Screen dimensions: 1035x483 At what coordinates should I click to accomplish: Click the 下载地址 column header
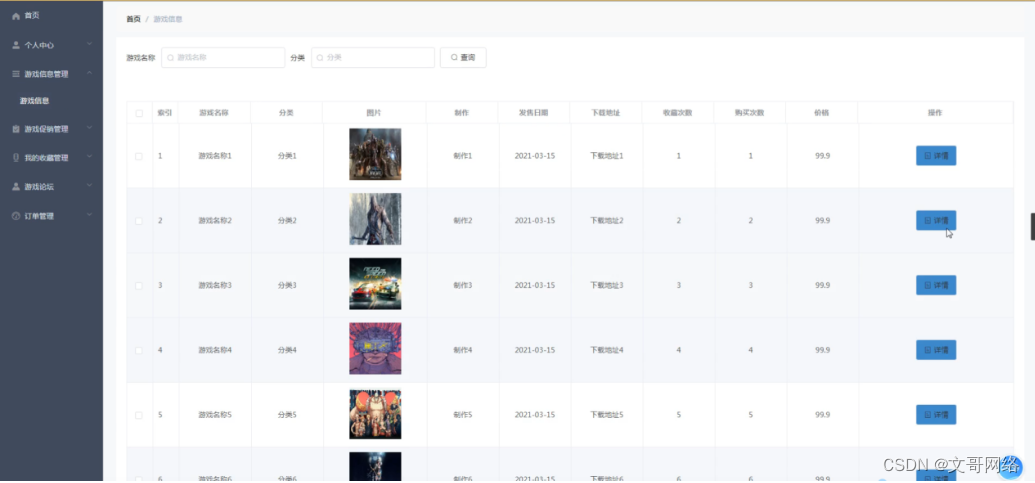click(x=605, y=113)
